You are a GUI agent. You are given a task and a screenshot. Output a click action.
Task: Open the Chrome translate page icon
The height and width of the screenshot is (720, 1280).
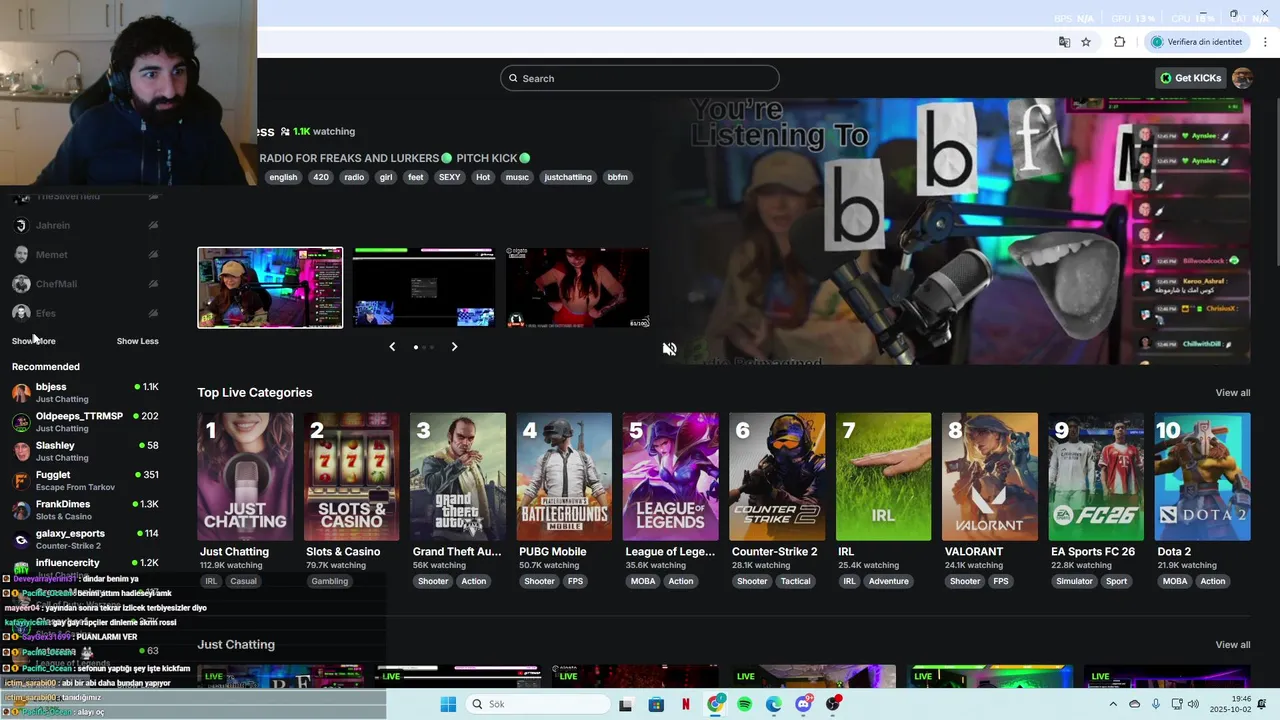click(x=1064, y=42)
